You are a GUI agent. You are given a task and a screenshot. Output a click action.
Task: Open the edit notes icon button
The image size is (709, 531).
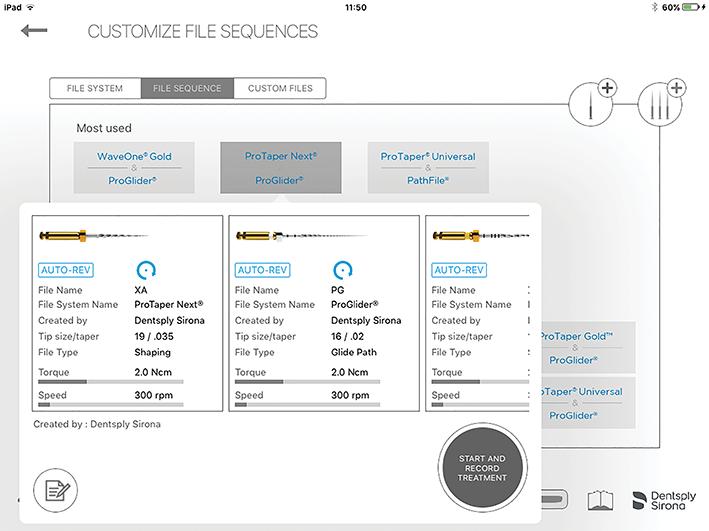tap(56, 490)
